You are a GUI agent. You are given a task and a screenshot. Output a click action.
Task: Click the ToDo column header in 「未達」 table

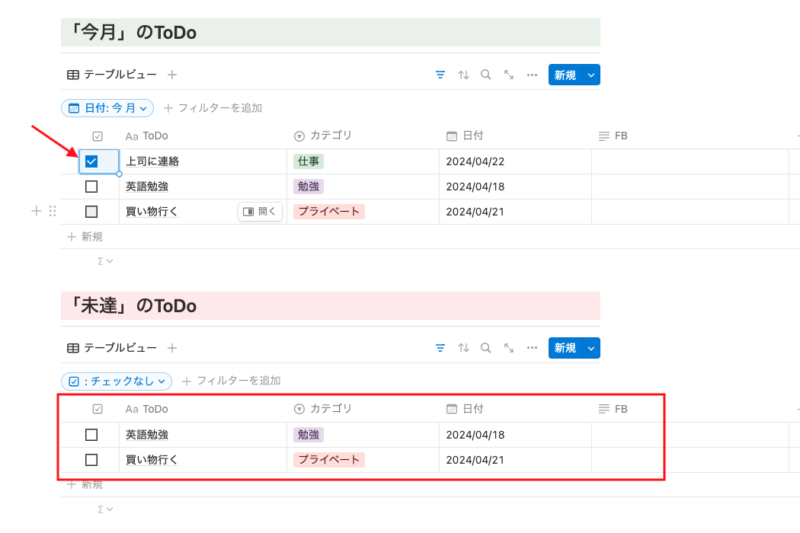pyautogui.click(x=147, y=409)
